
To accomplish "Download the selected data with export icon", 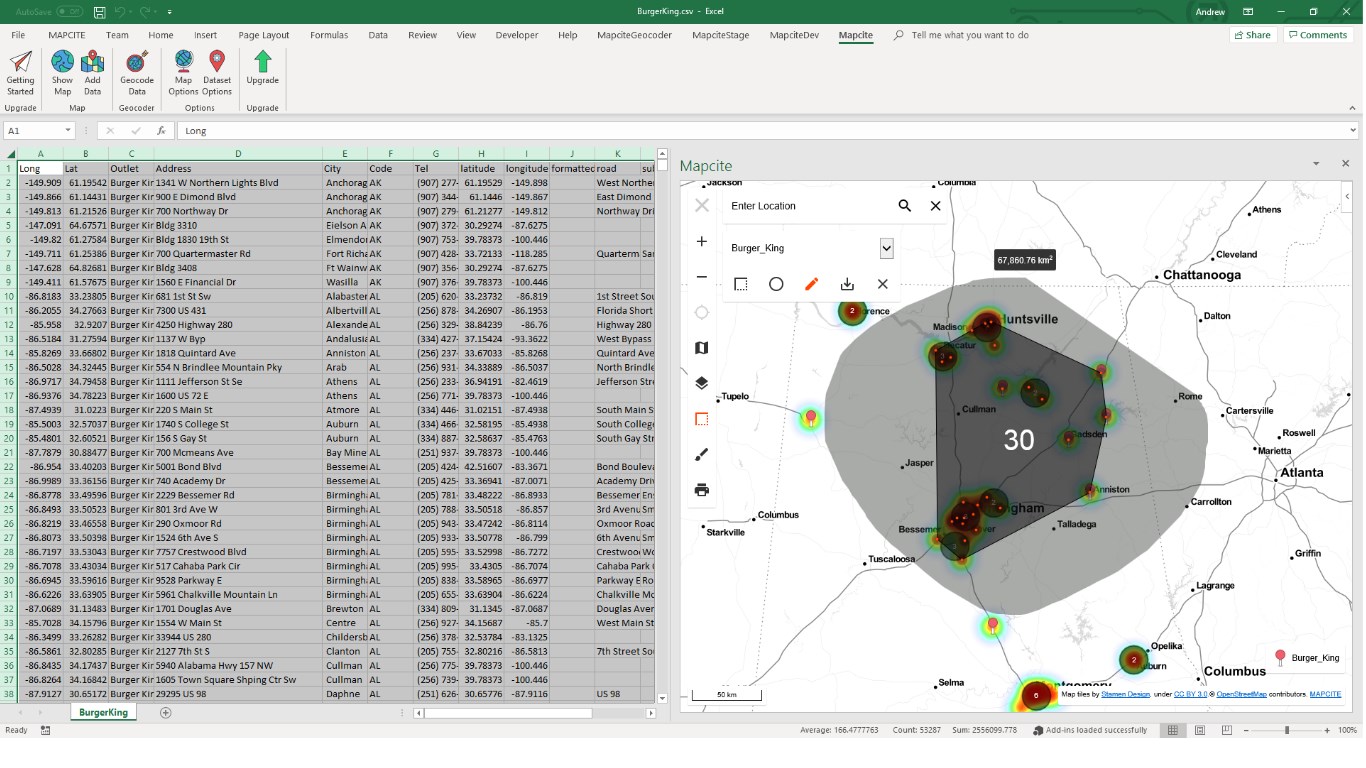I will [847, 284].
